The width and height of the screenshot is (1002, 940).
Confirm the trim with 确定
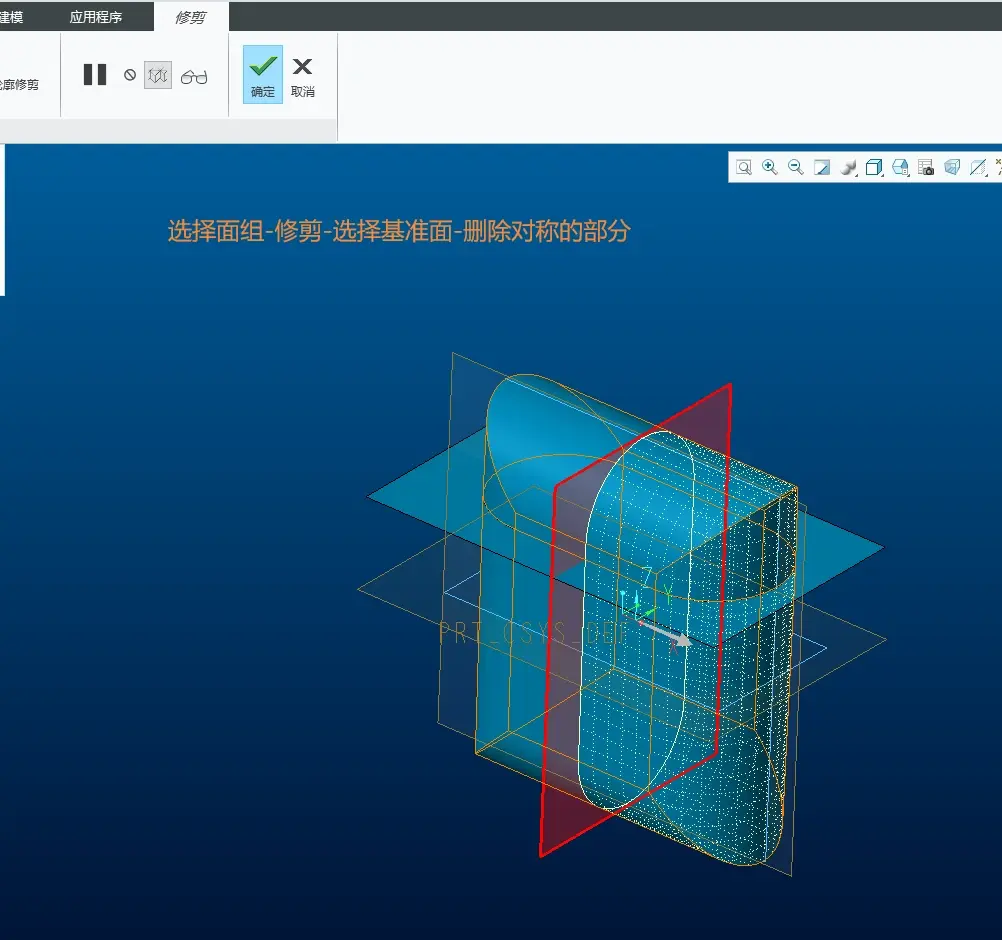click(263, 75)
